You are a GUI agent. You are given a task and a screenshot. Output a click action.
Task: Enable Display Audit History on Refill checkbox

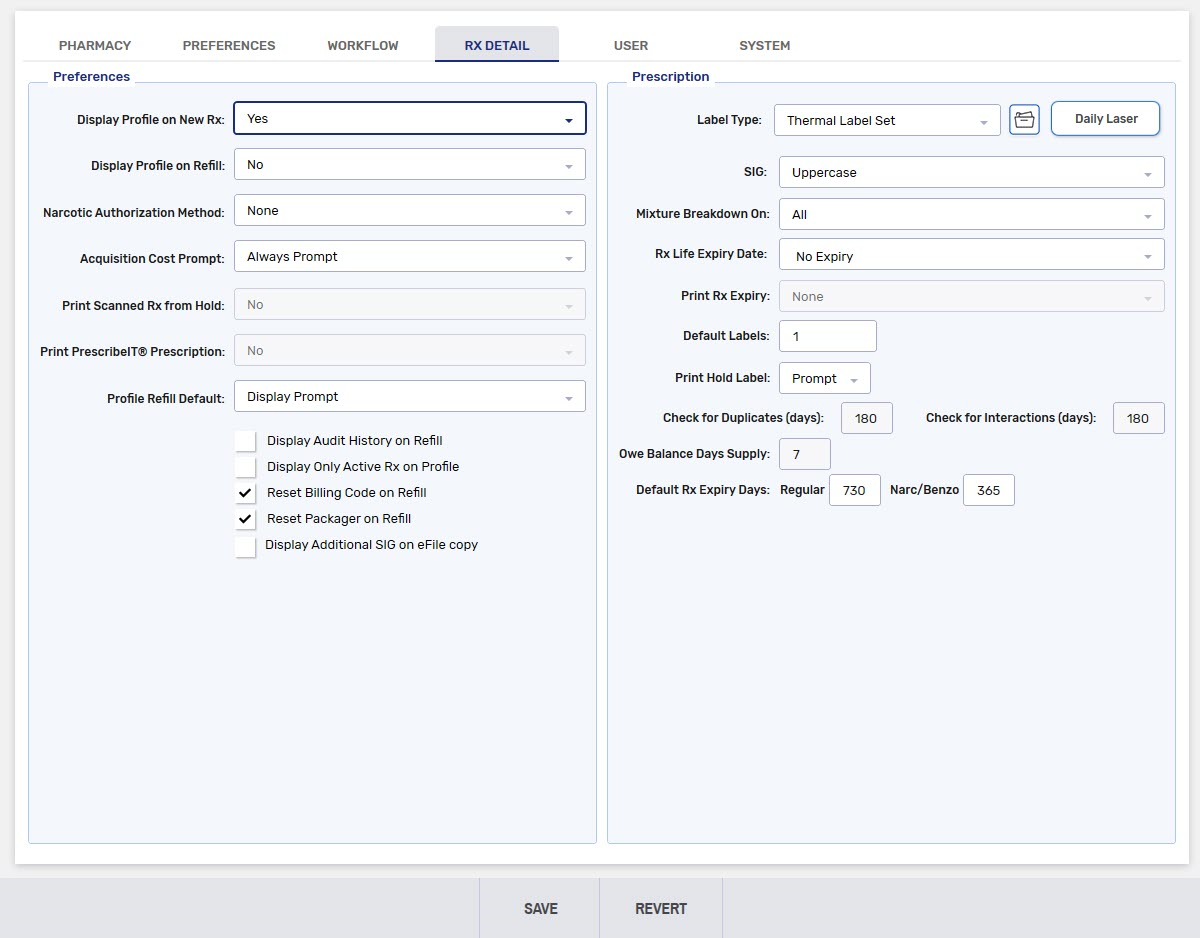[246, 441]
